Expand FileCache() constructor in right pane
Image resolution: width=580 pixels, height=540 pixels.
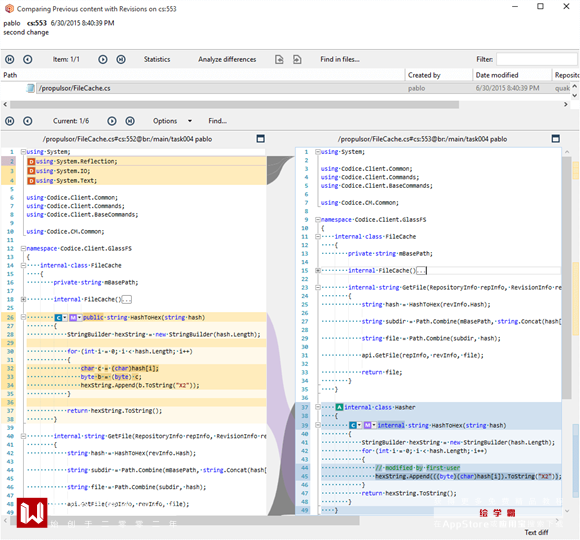point(317,271)
